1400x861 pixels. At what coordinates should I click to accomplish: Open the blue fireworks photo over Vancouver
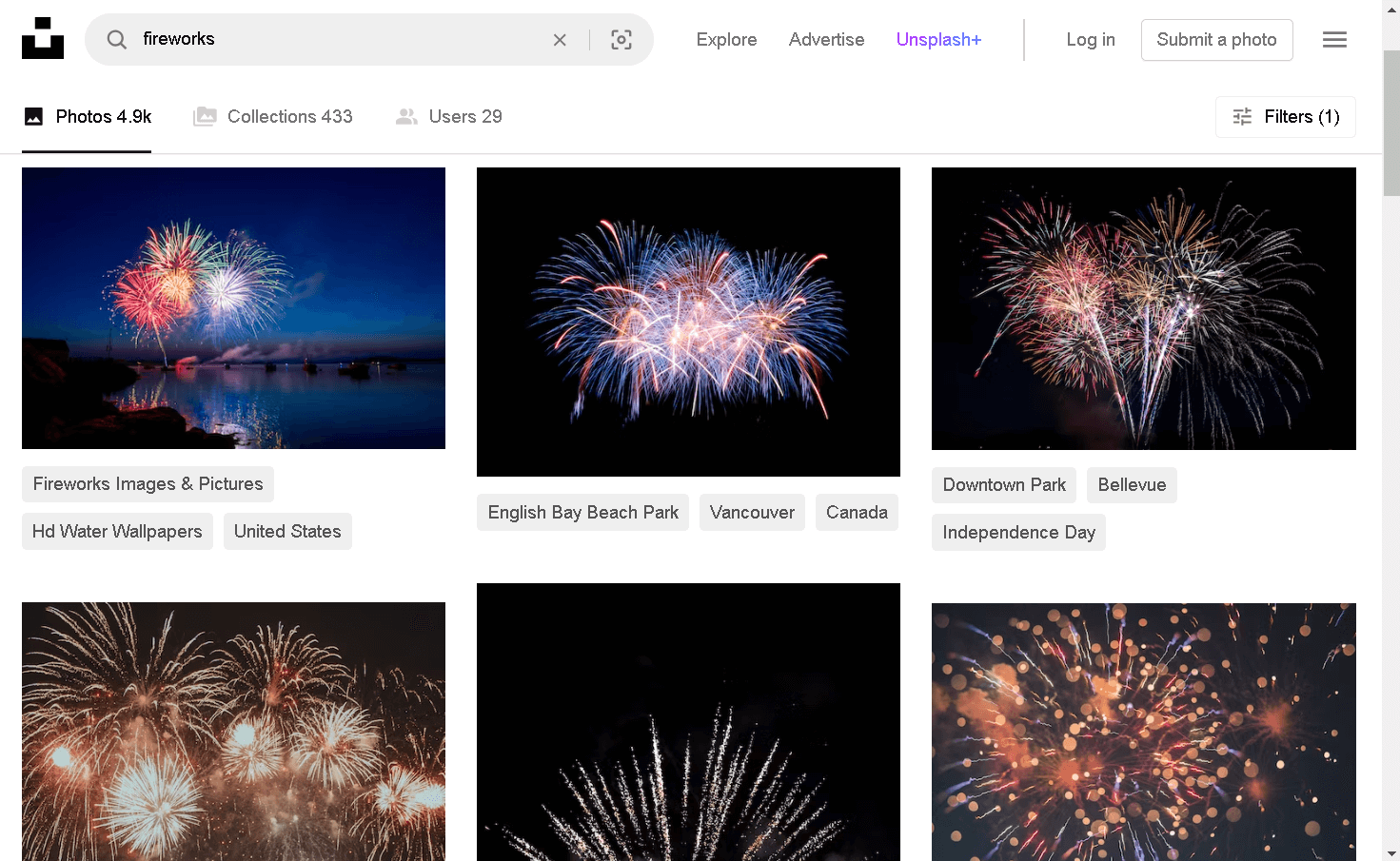click(687, 321)
